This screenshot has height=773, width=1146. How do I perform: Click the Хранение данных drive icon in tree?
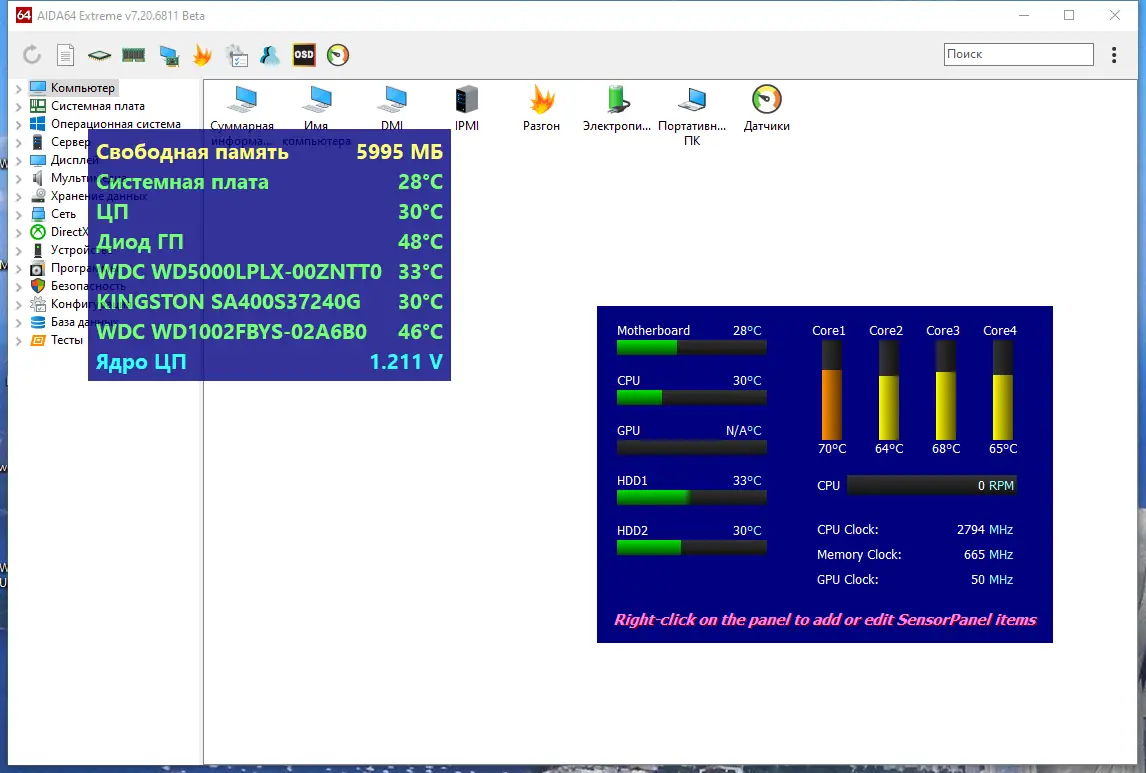37,196
